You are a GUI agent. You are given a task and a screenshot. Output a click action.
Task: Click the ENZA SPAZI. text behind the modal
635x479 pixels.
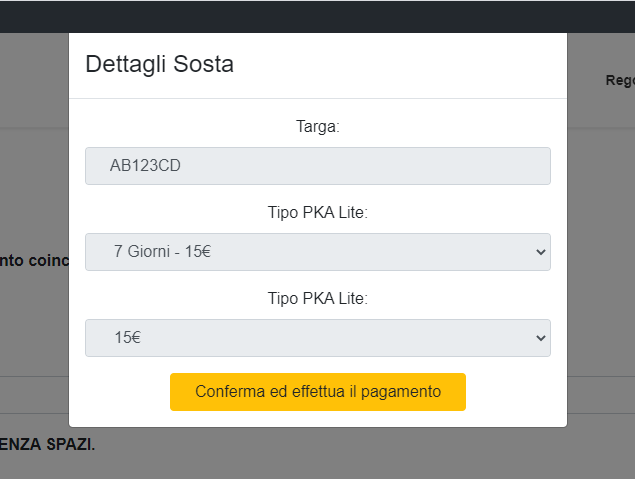click(x=47, y=444)
